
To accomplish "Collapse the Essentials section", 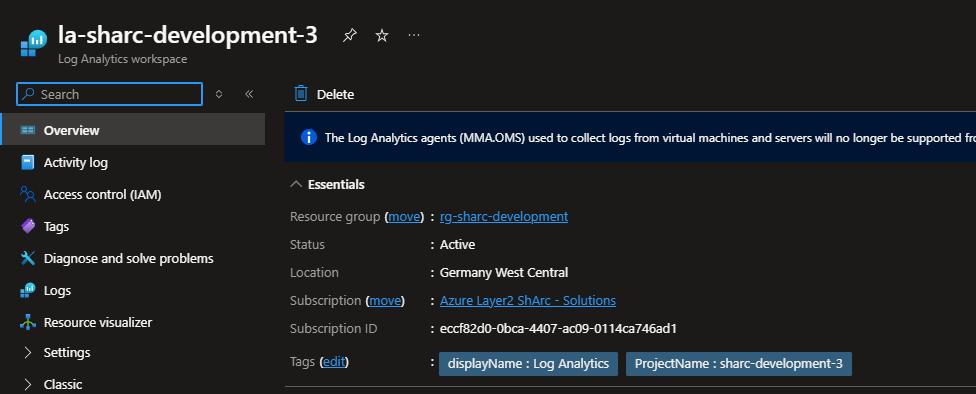I will tap(296, 184).
